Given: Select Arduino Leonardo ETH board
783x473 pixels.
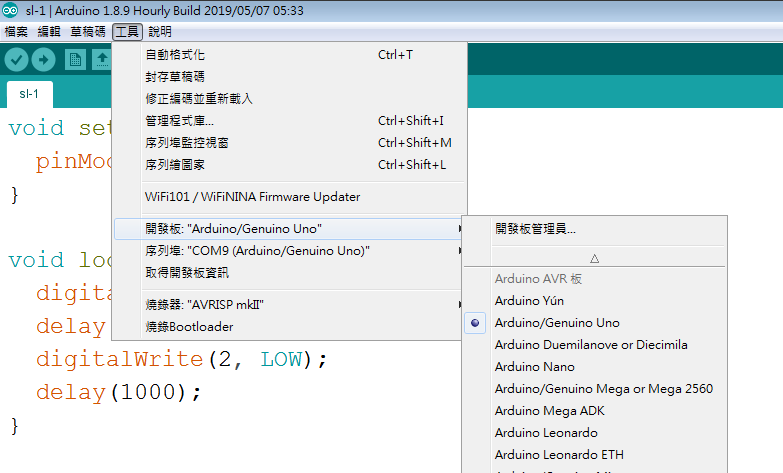Looking at the screenshot, I should 559,455.
